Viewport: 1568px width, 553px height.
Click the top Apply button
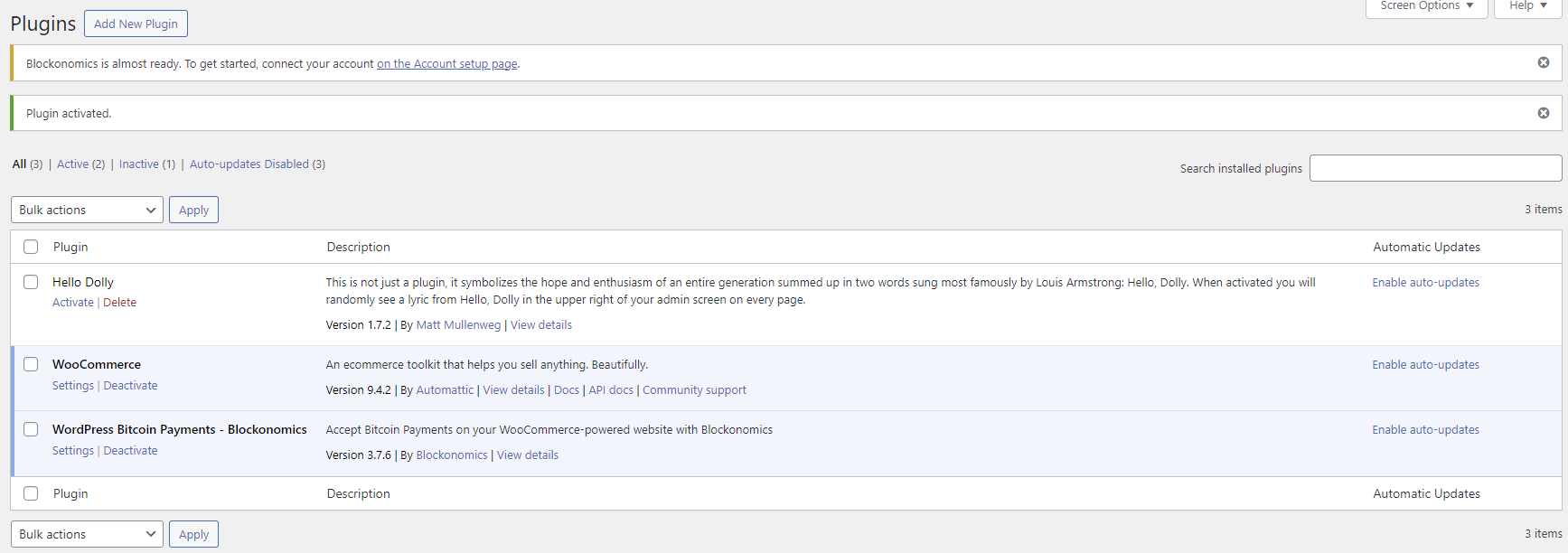tap(193, 210)
